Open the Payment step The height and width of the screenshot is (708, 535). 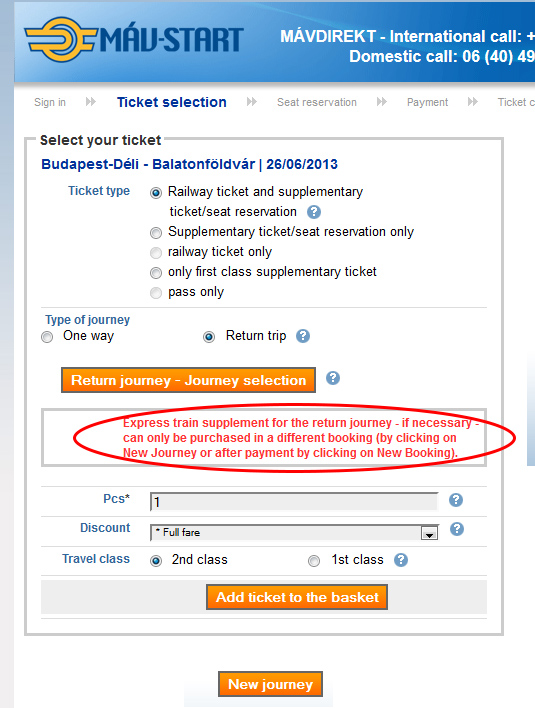click(x=428, y=102)
